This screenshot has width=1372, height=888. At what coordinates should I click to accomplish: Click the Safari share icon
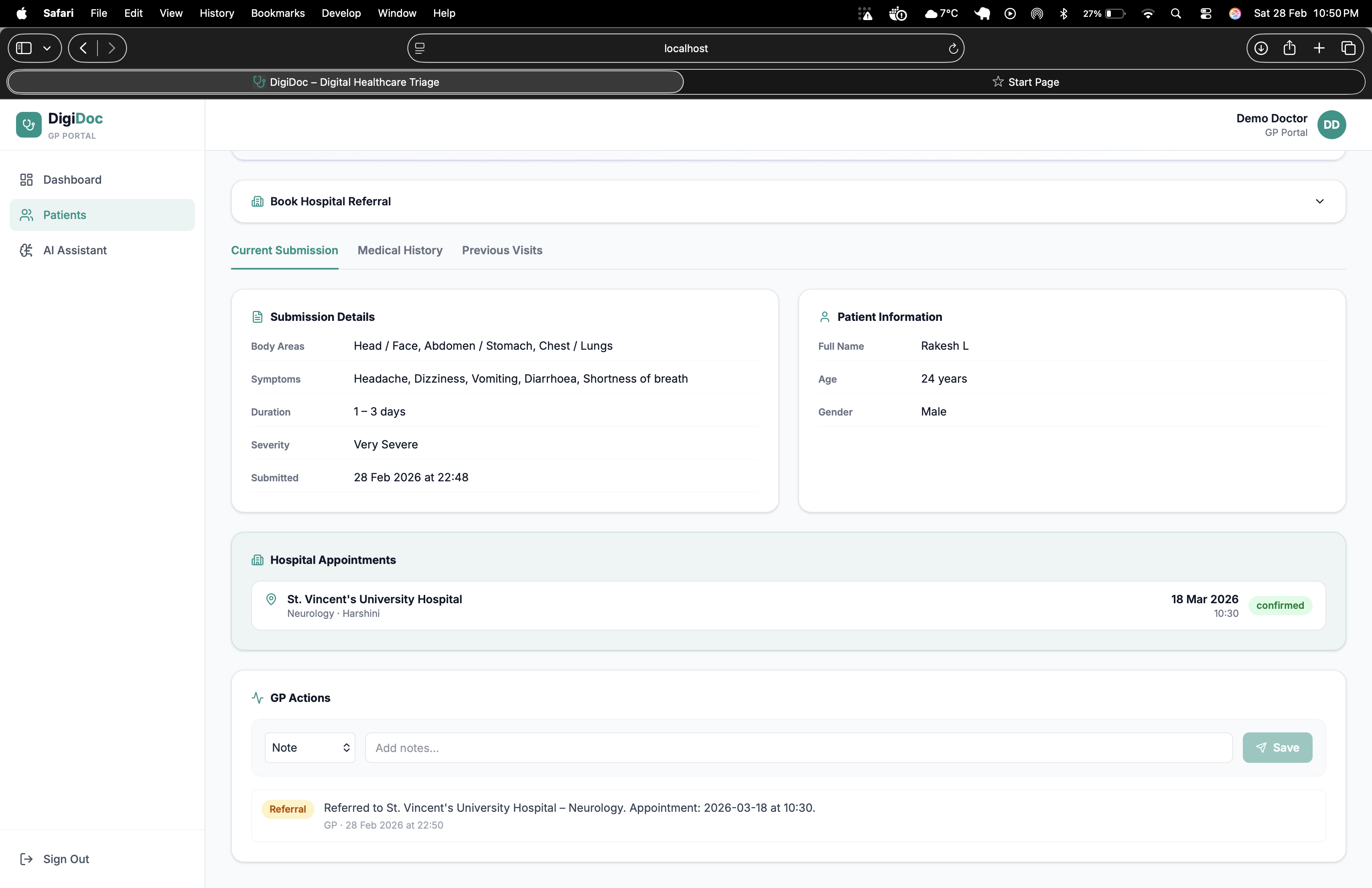(x=1290, y=49)
